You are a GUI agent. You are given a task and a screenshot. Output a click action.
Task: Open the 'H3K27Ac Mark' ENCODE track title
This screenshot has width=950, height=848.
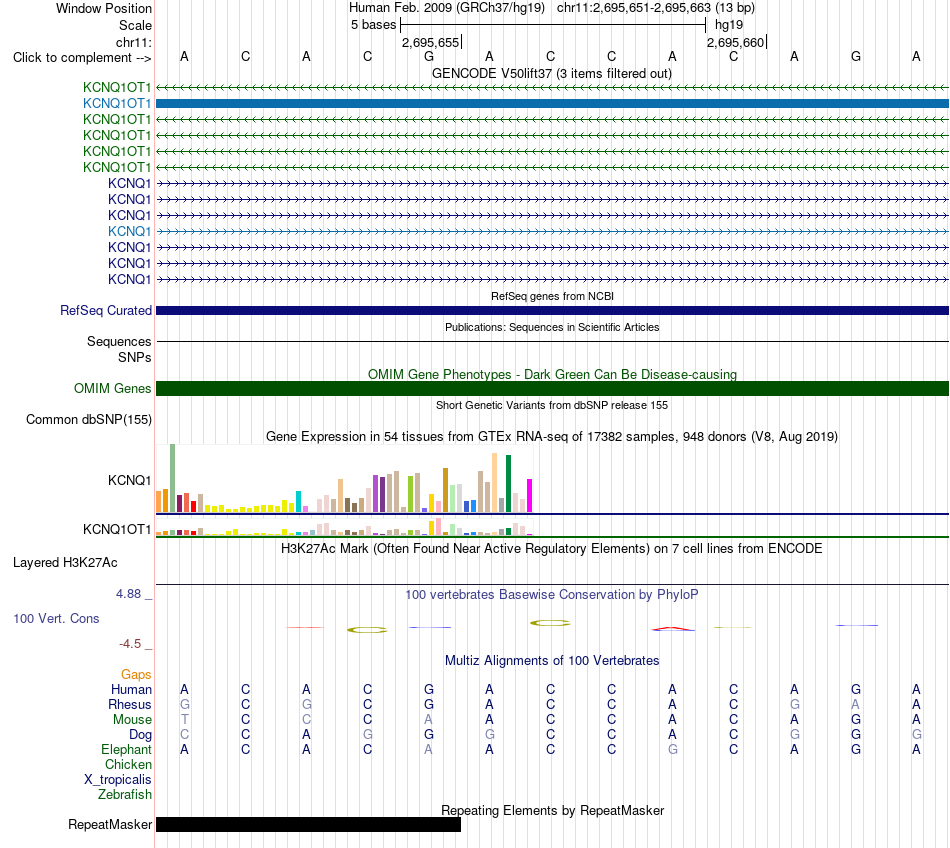point(552,548)
